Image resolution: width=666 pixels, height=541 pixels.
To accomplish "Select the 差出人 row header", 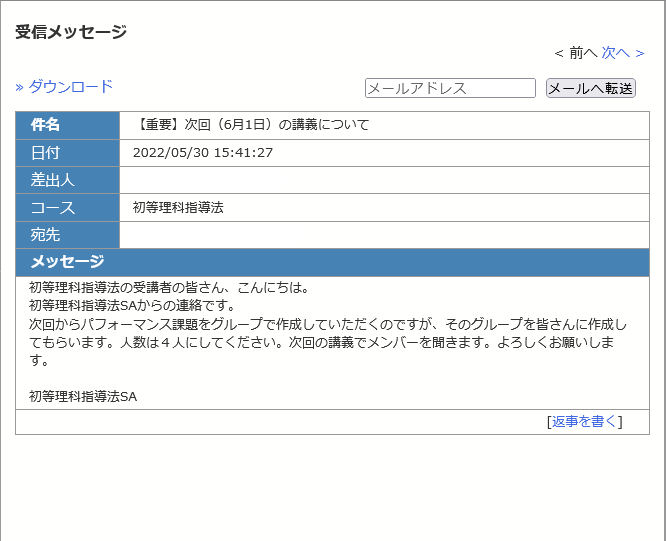I will [x=67, y=180].
